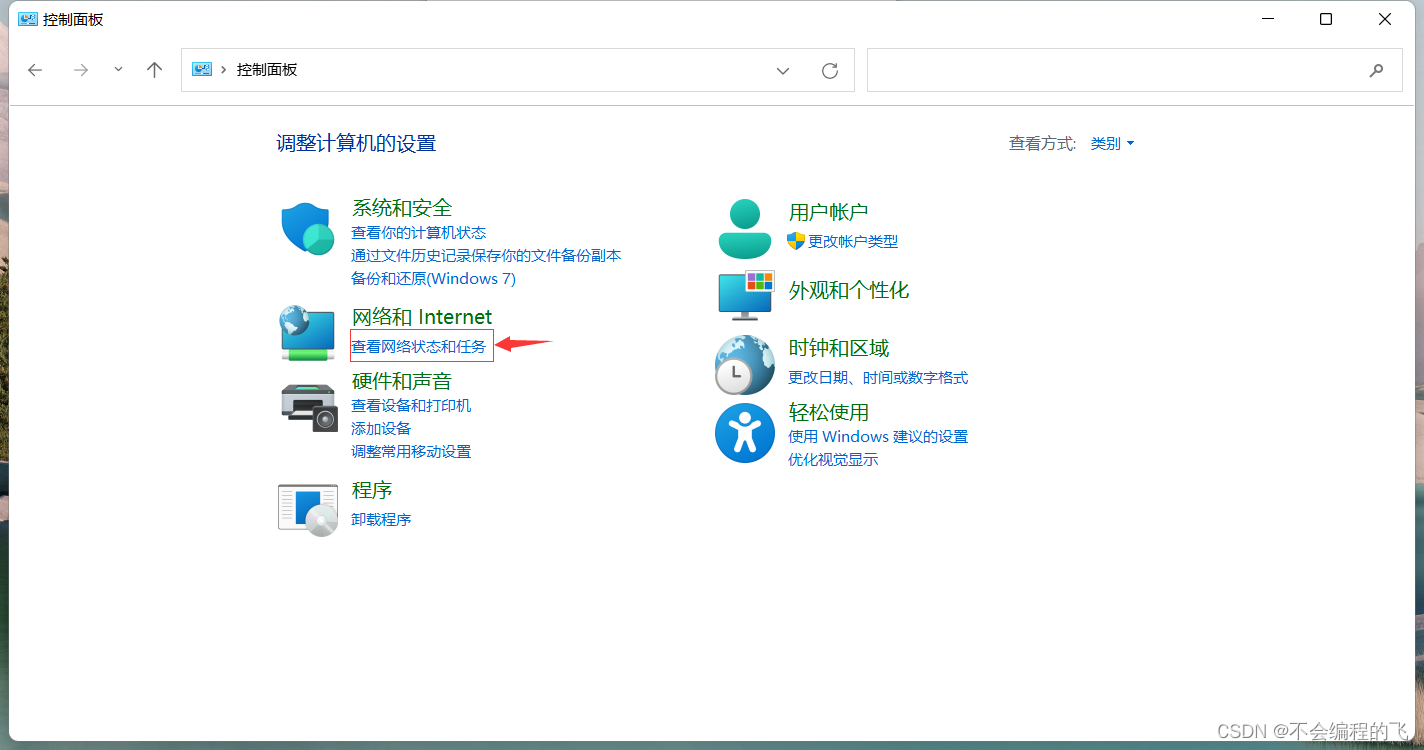The image size is (1424, 750).
Task: Click the up-one-level arrow
Action: [154, 70]
